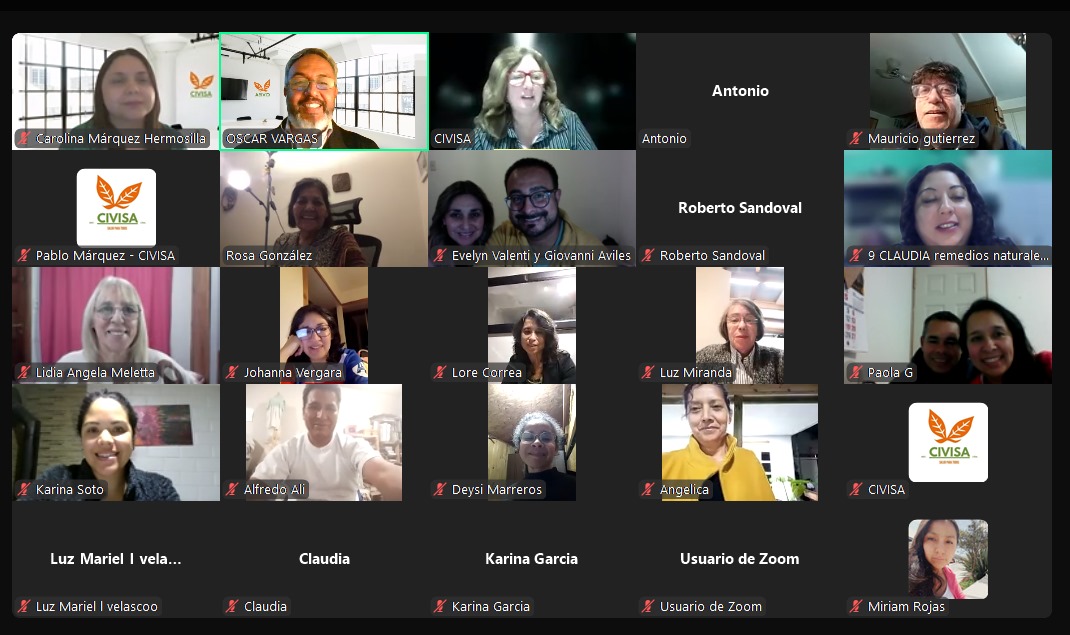This screenshot has width=1070, height=635.
Task: Select the OSCAR VARGAS active speaker video
Action: click(x=324, y=91)
